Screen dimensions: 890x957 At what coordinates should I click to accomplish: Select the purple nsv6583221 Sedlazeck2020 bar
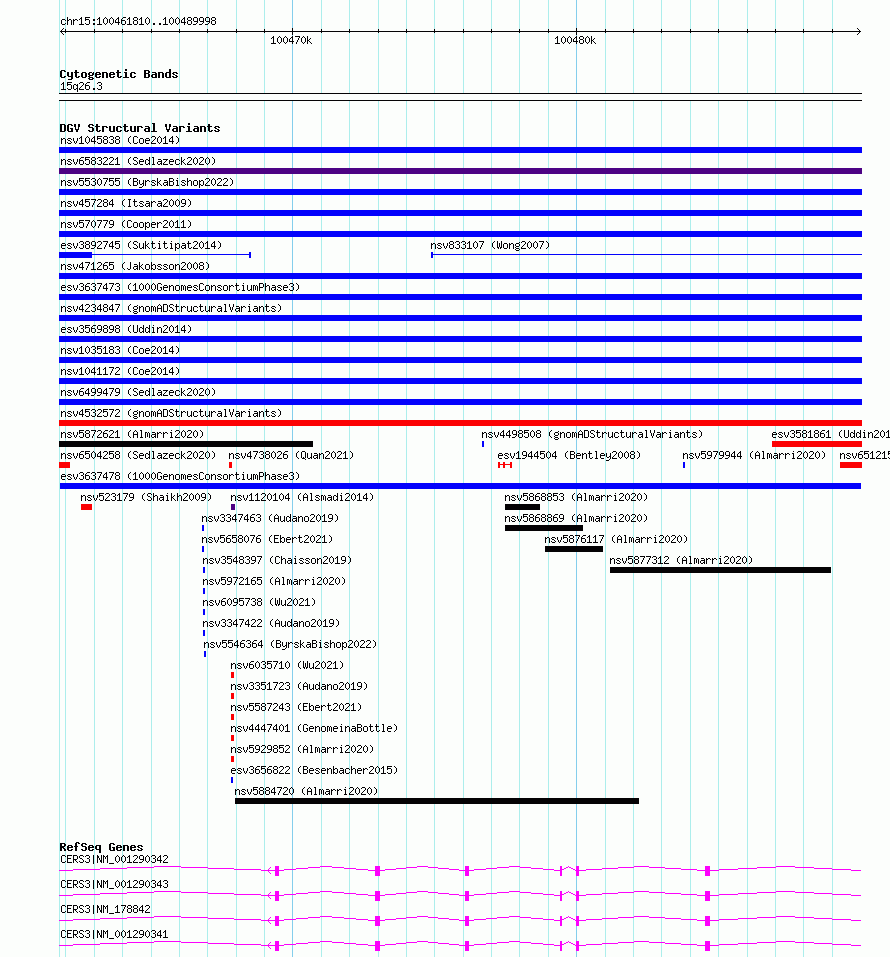click(460, 171)
